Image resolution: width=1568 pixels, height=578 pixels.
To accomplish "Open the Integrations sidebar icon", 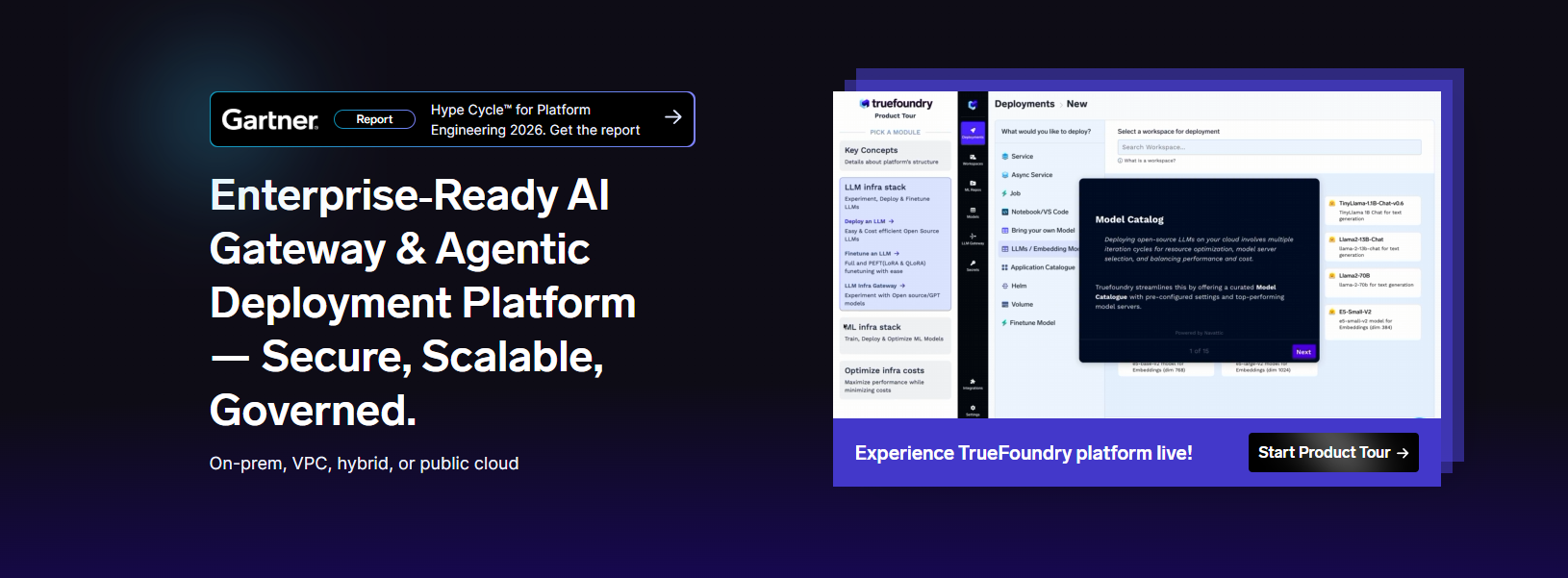I will click(x=973, y=383).
